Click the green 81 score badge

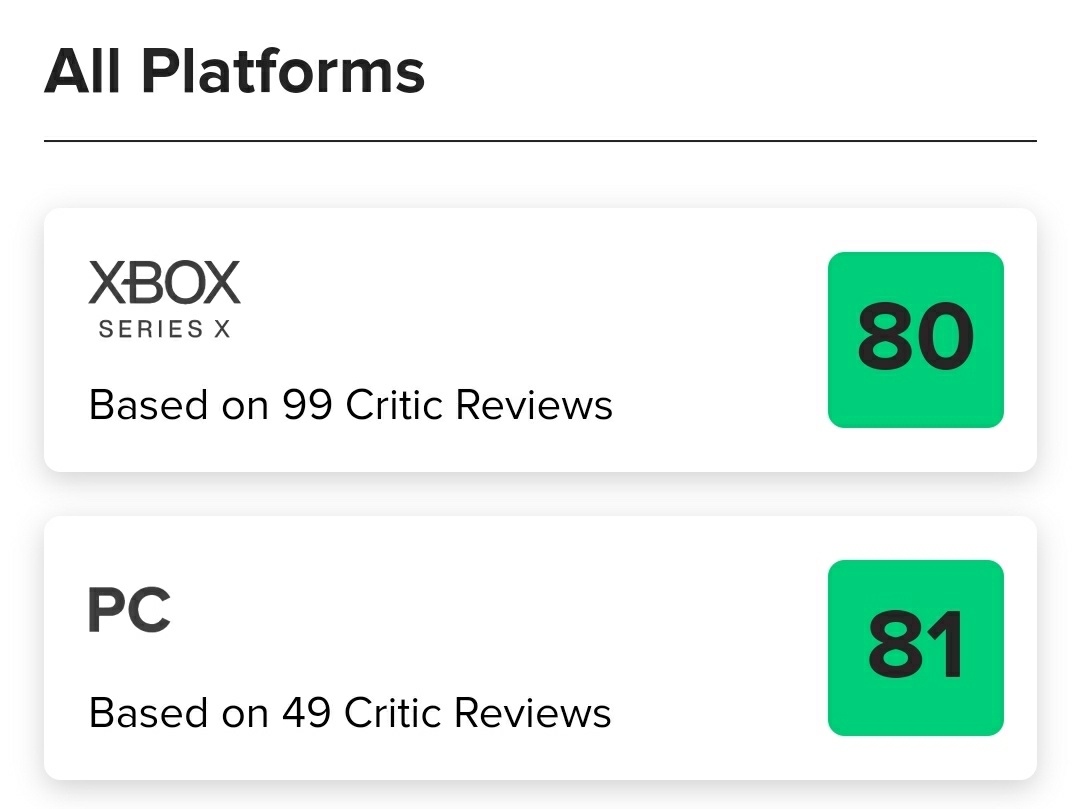[915, 647]
